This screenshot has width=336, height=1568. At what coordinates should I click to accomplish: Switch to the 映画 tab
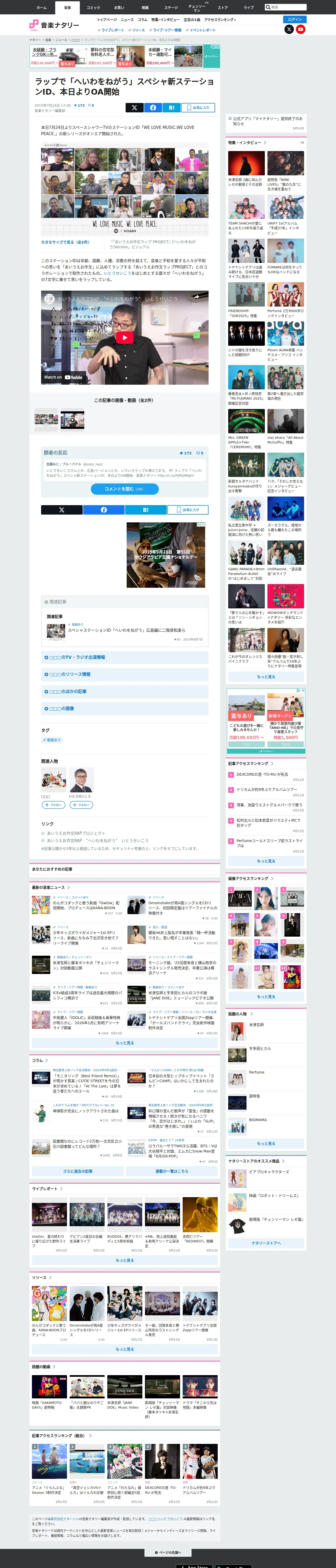145,7
